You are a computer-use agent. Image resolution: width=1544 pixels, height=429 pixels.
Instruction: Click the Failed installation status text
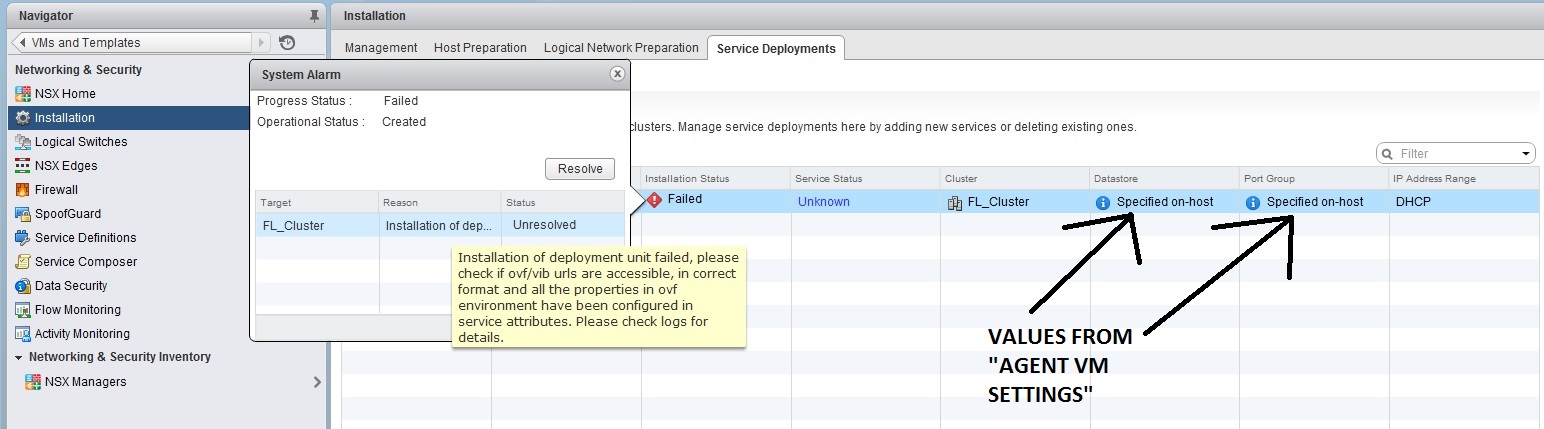click(685, 200)
